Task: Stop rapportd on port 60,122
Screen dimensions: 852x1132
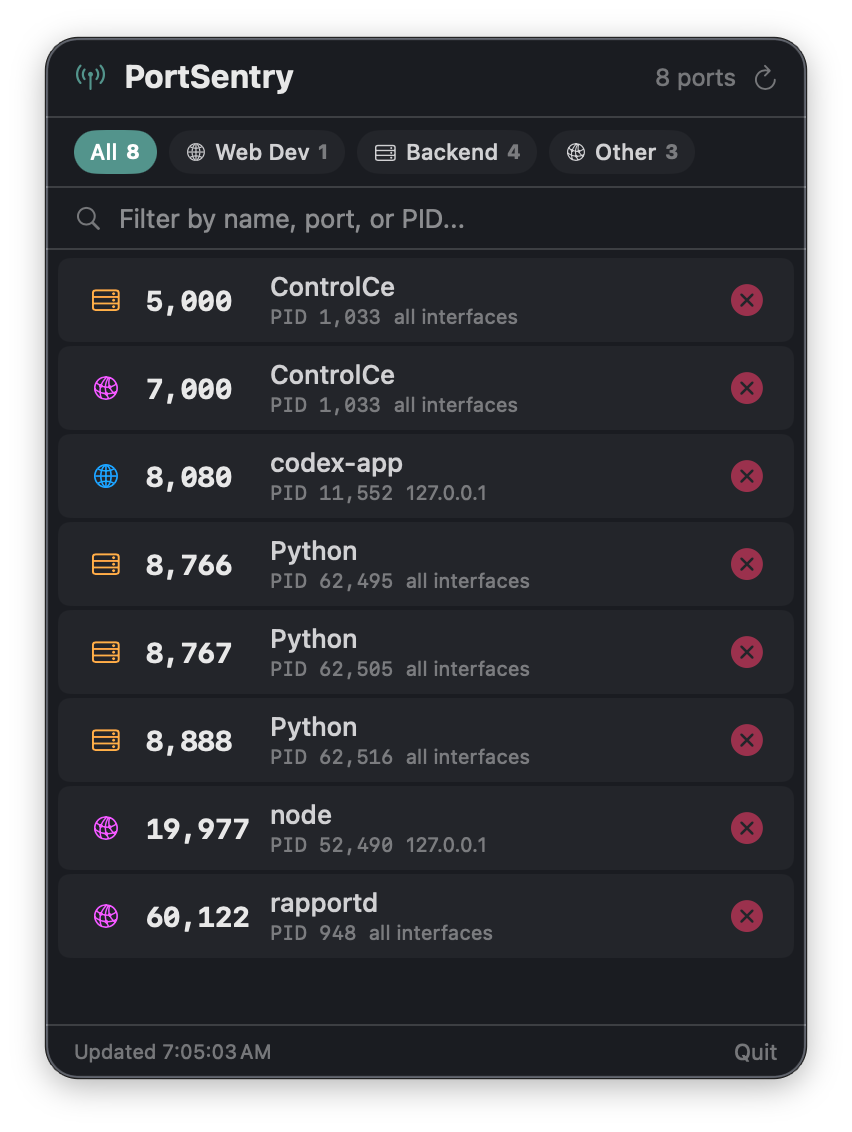Action: (x=746, y=916)
